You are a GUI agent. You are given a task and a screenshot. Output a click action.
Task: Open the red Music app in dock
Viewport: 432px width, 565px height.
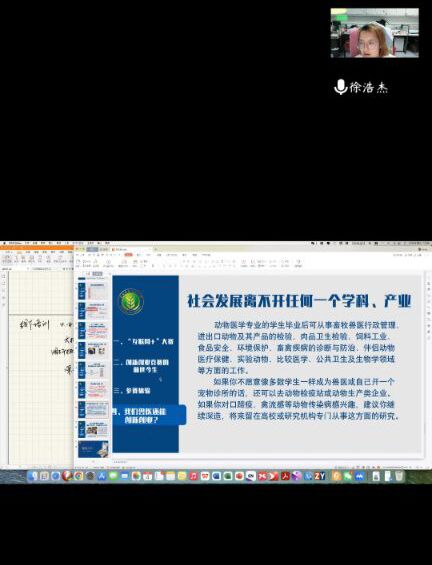(193, 476)
